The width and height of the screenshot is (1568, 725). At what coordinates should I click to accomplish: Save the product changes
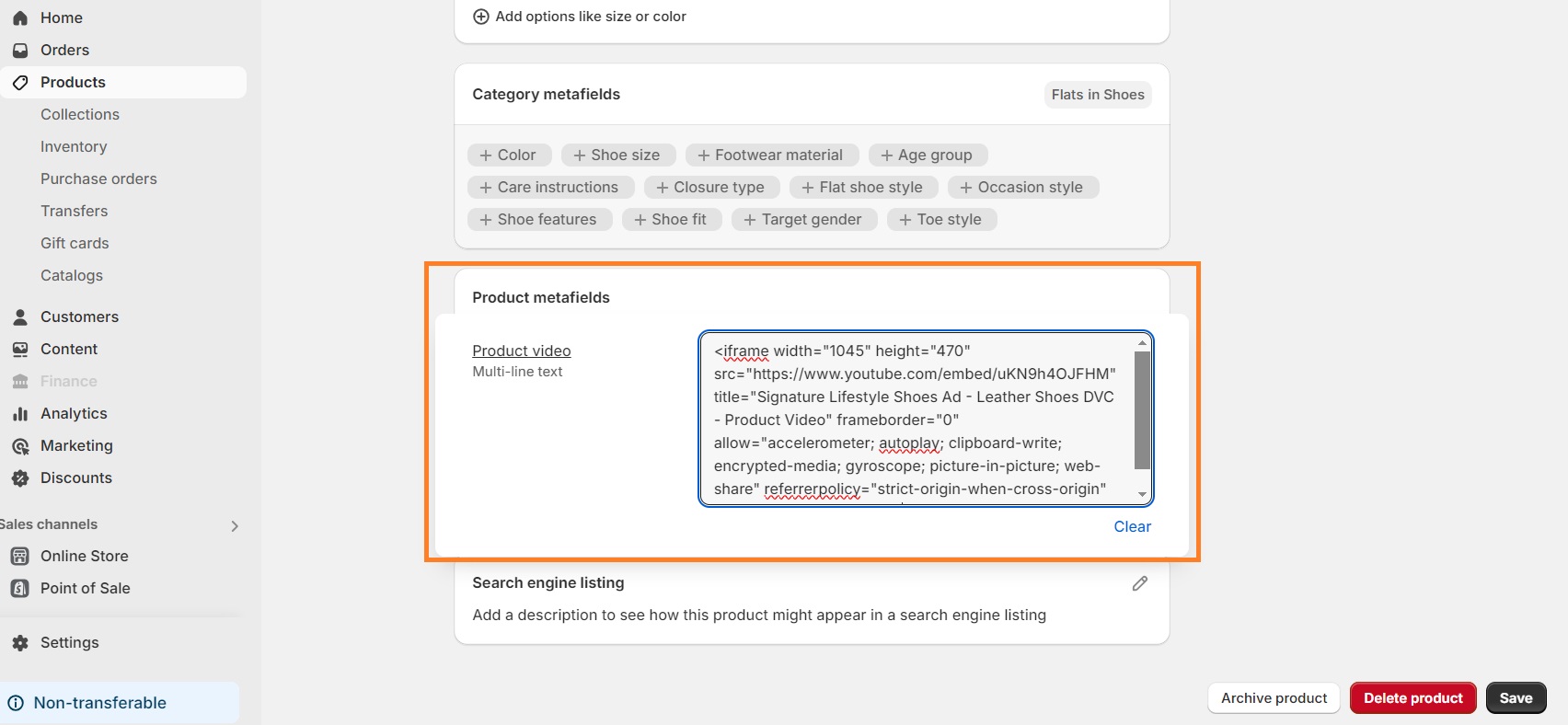pyautogui.click(x=1516, y=698)
